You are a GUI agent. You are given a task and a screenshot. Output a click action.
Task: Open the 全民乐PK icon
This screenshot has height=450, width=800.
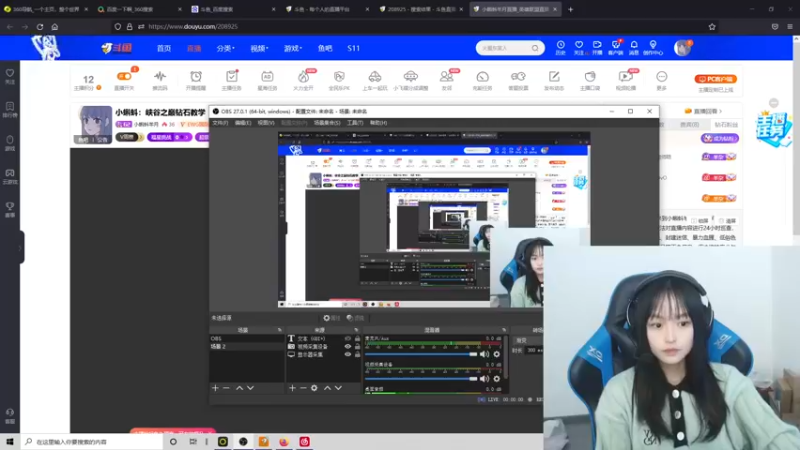click(x=339, y=77)
